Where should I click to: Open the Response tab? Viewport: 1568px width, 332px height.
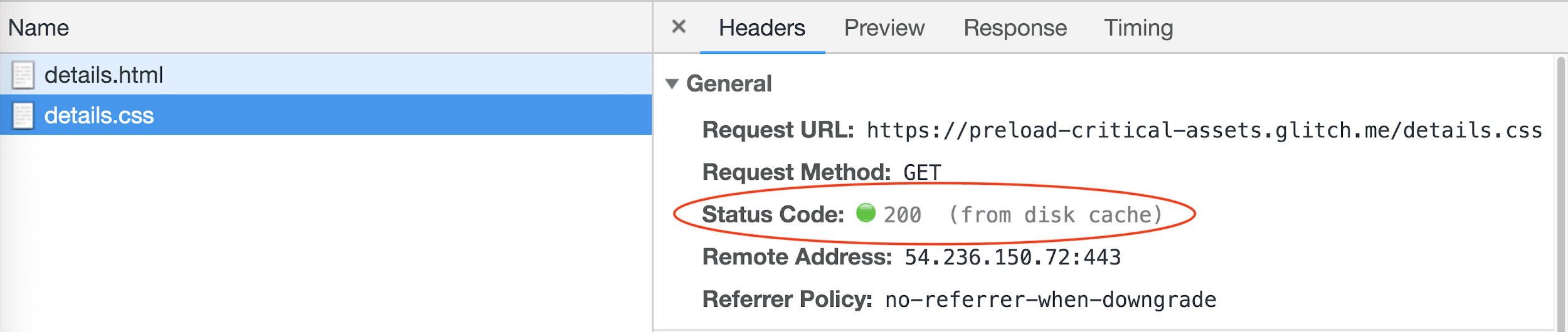tap(1015, 28)
